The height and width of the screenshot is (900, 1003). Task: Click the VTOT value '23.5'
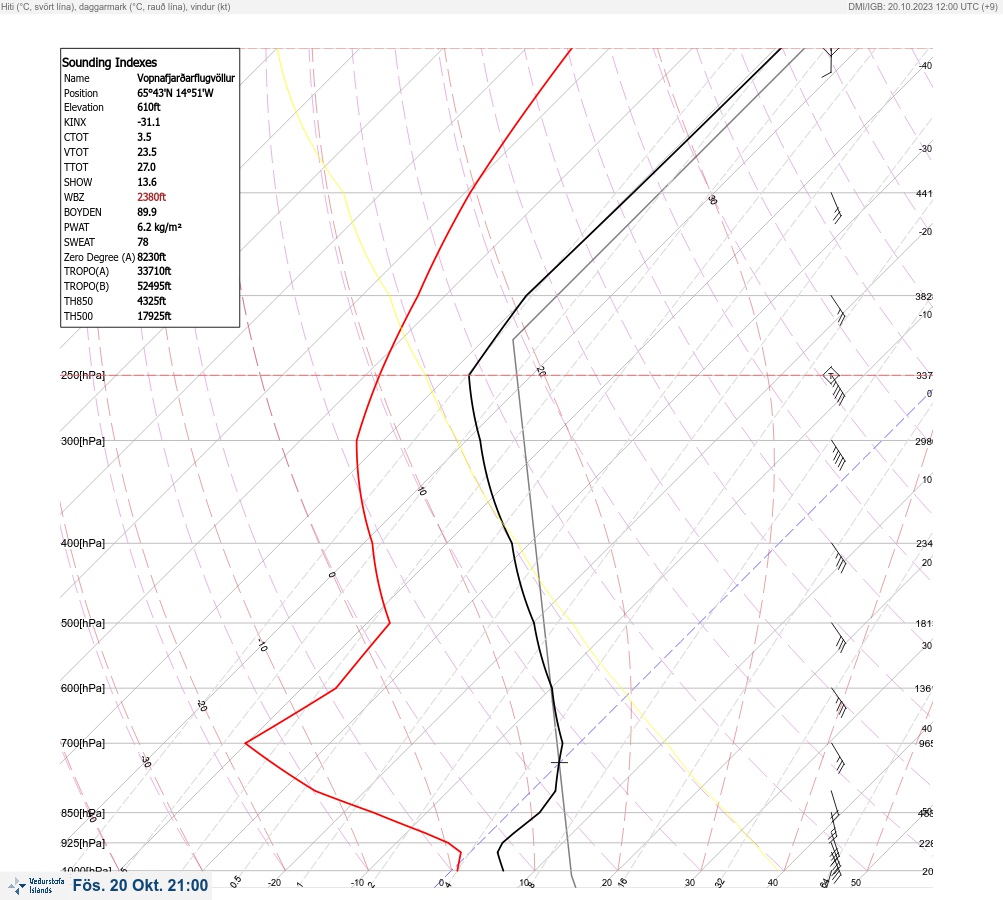(x=146, y=152)
